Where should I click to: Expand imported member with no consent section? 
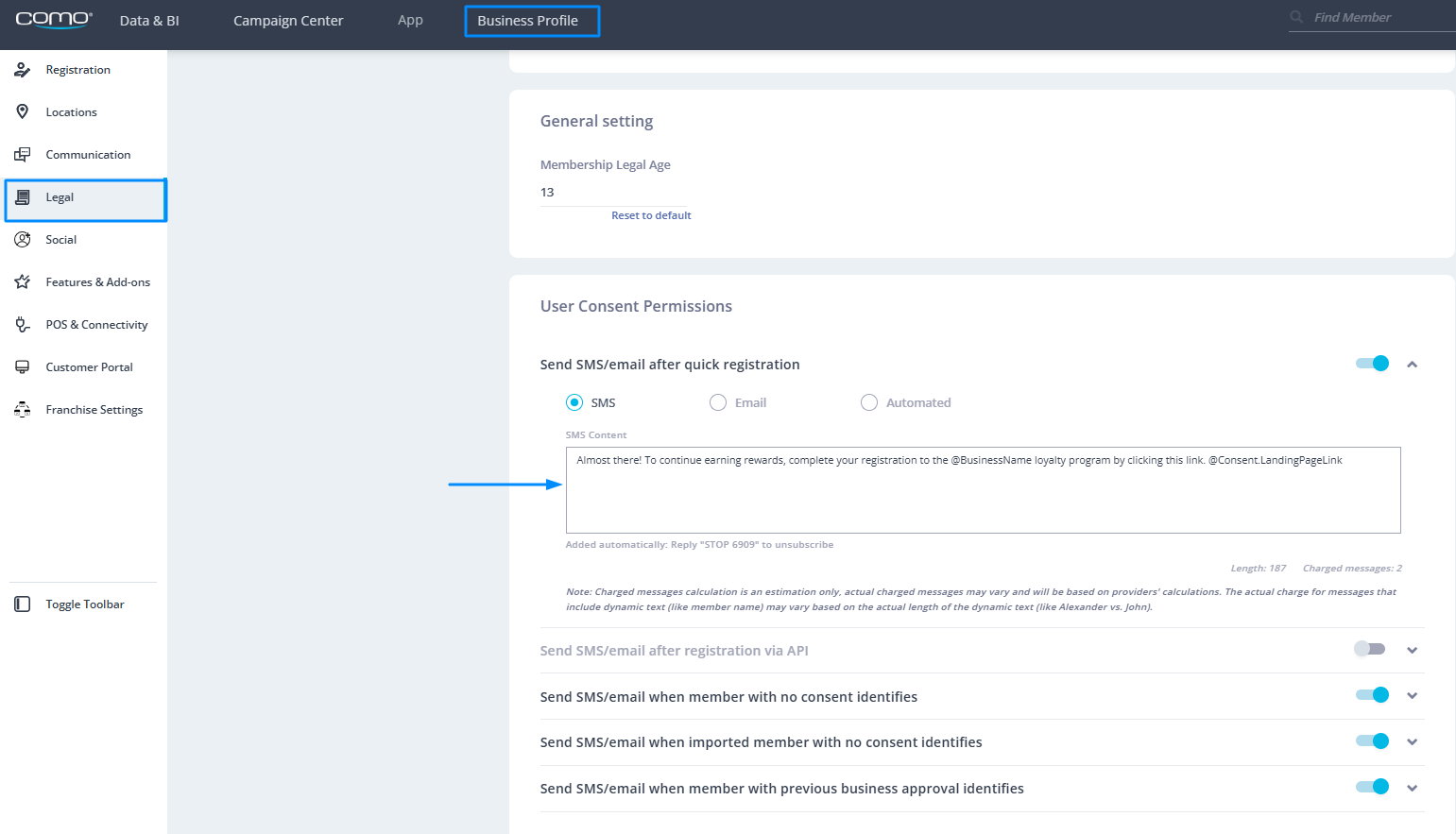tap(1412, 741)
